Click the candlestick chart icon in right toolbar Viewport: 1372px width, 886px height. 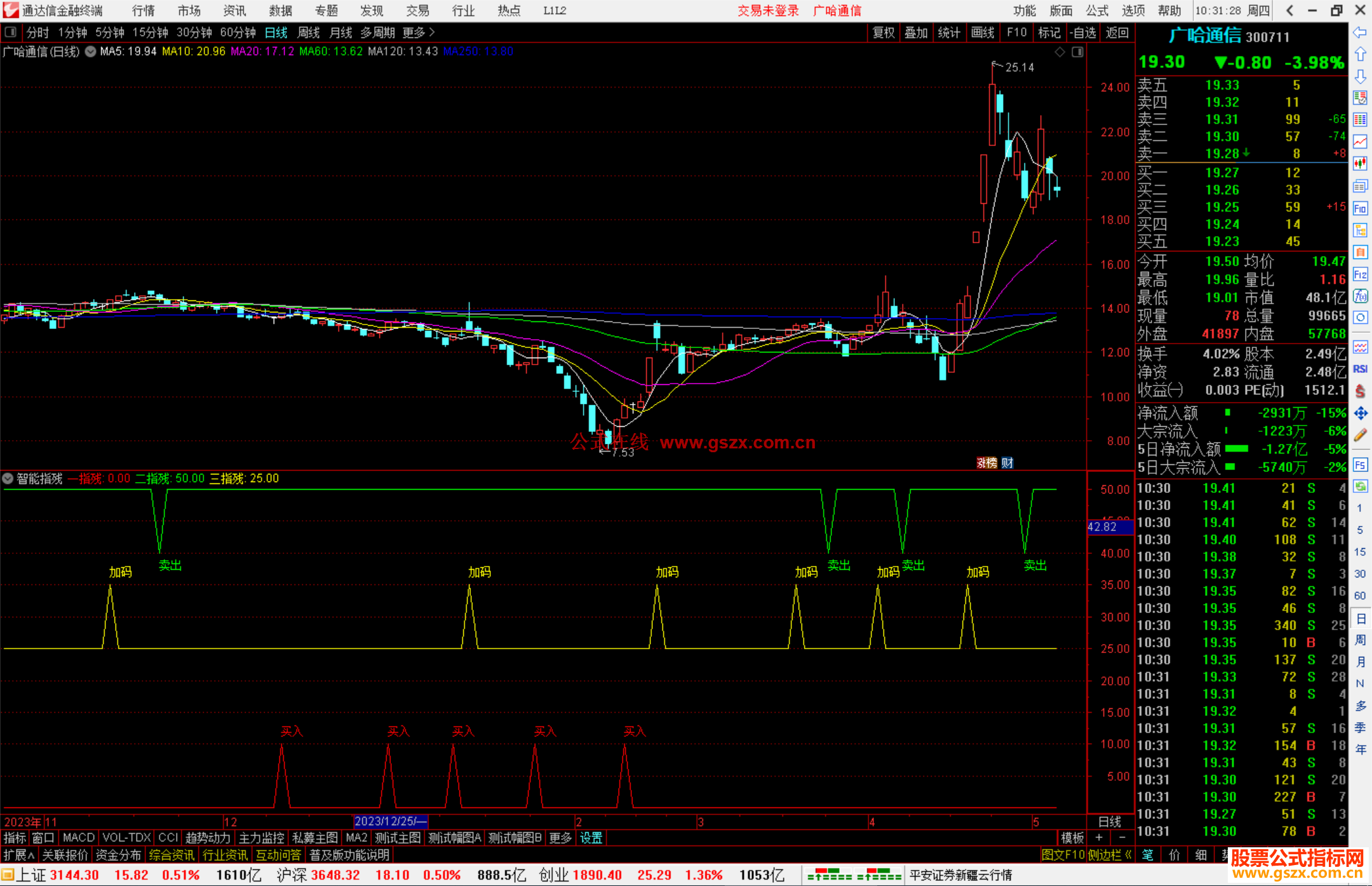click(1360, 163)
